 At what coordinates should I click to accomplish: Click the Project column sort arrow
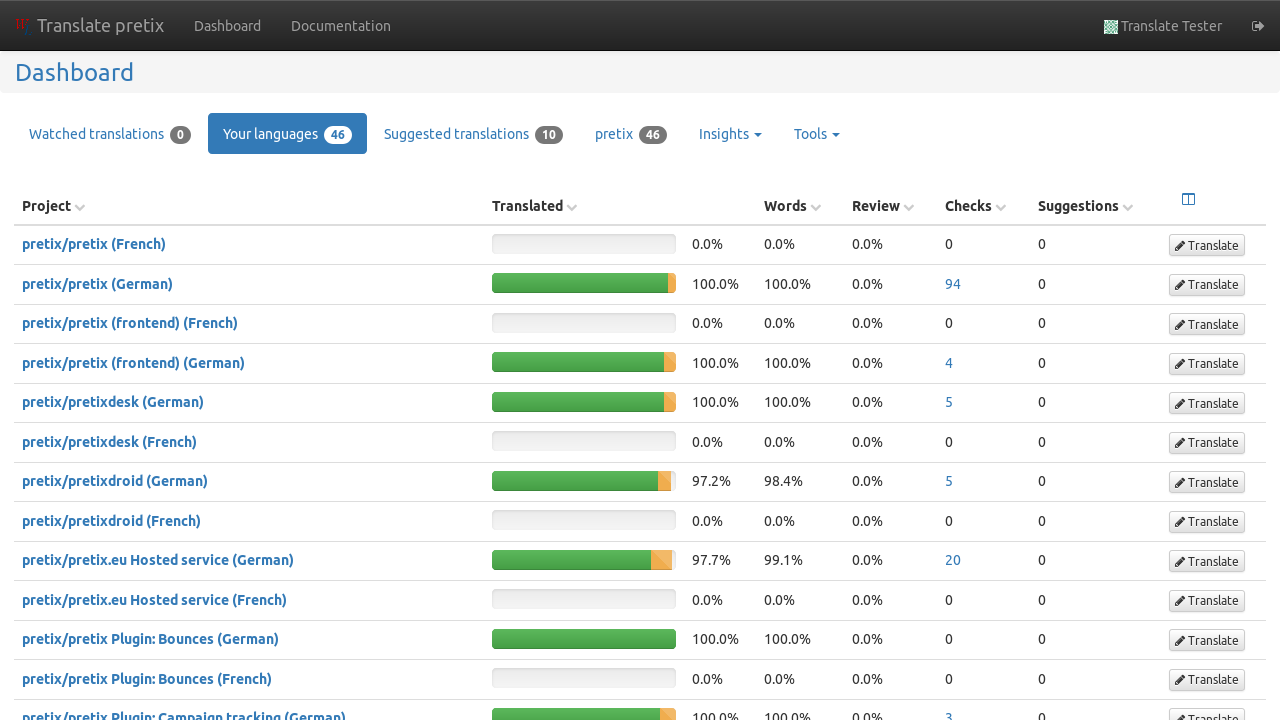click(x=80, y=207)
